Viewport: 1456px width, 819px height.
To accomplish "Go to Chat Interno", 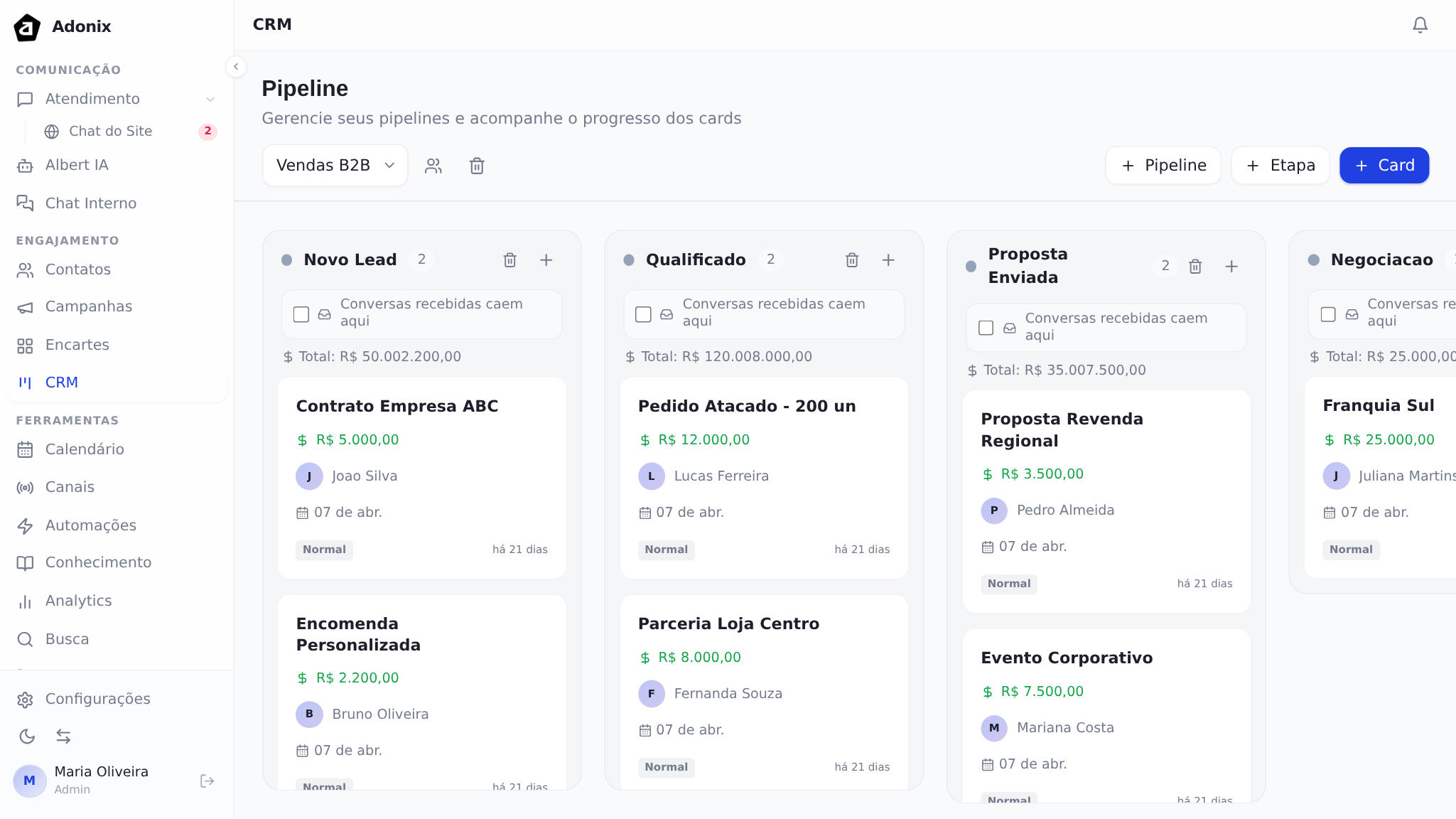I will (x=117, y=203).
